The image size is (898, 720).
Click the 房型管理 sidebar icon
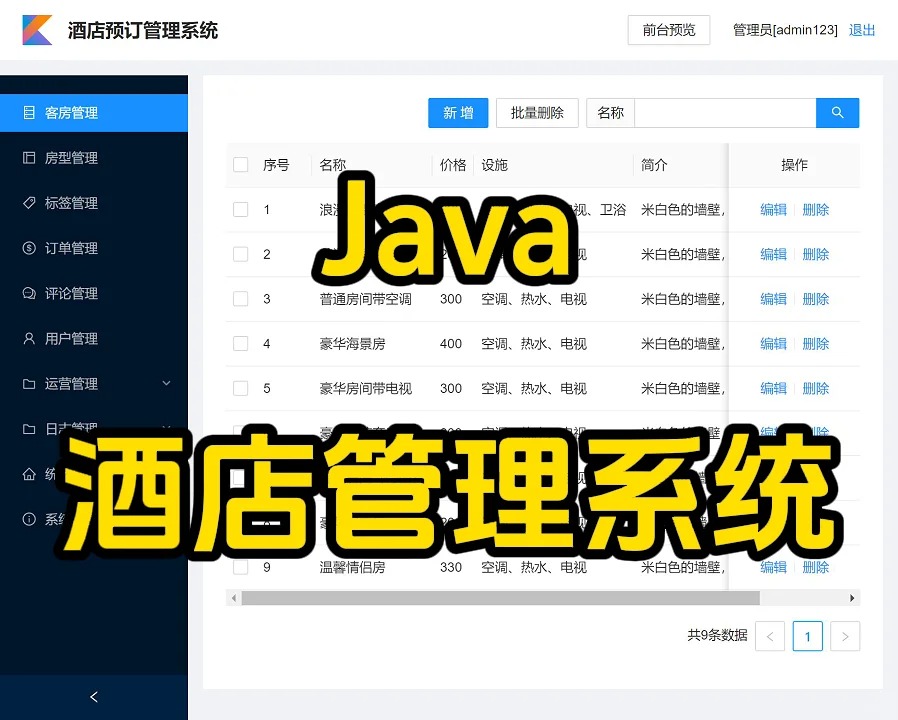(28, 158)
